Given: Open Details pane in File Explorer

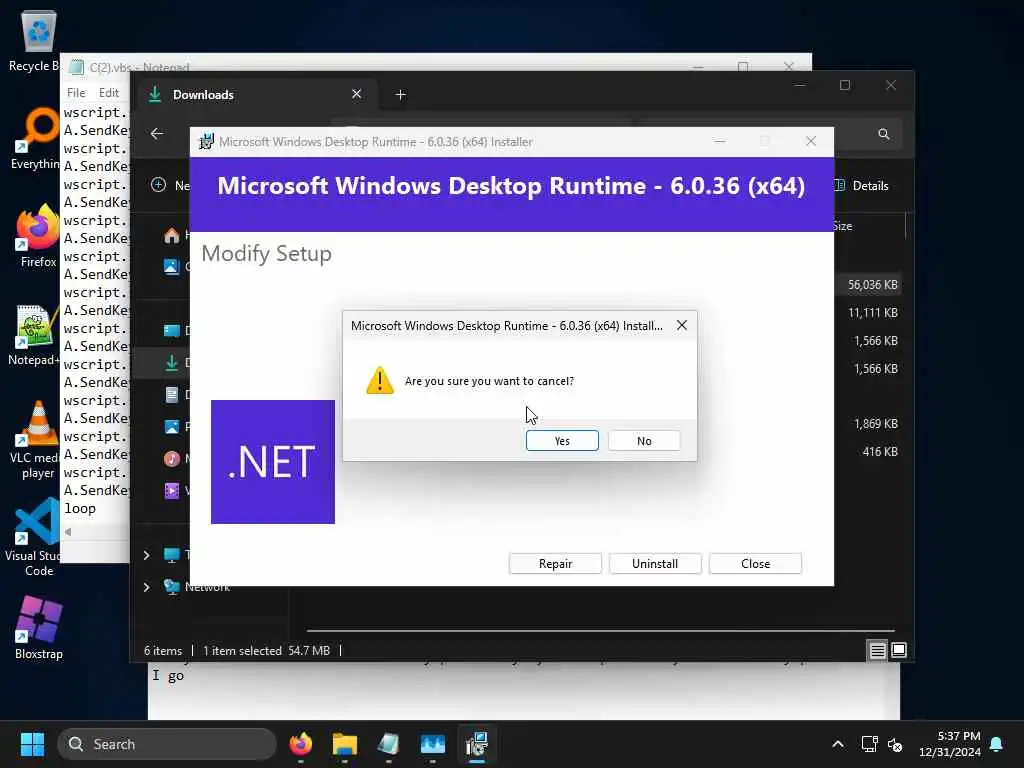Looking at the screenshot, I should point(863,186).
